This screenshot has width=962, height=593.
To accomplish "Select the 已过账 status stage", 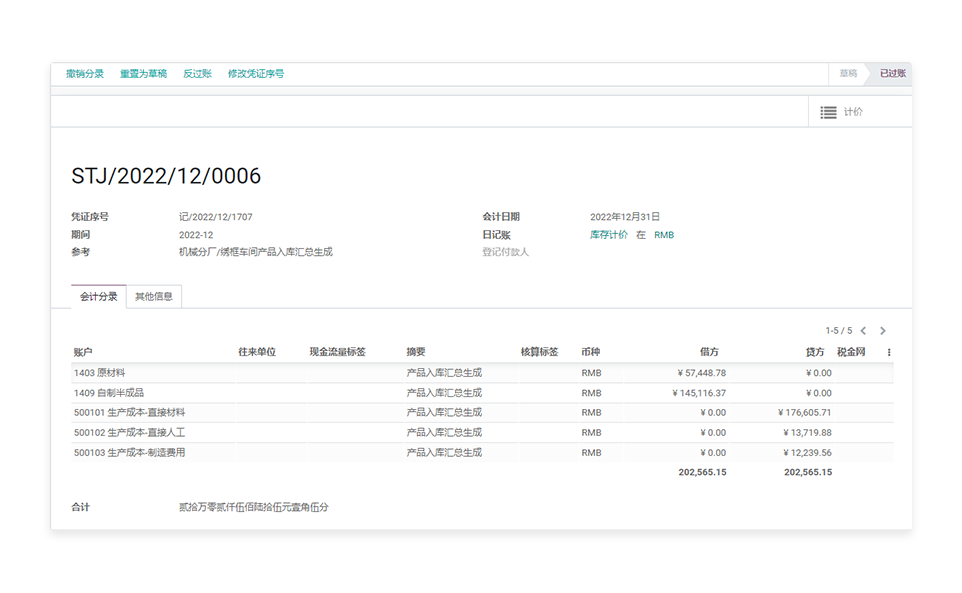I will point(892,74).
